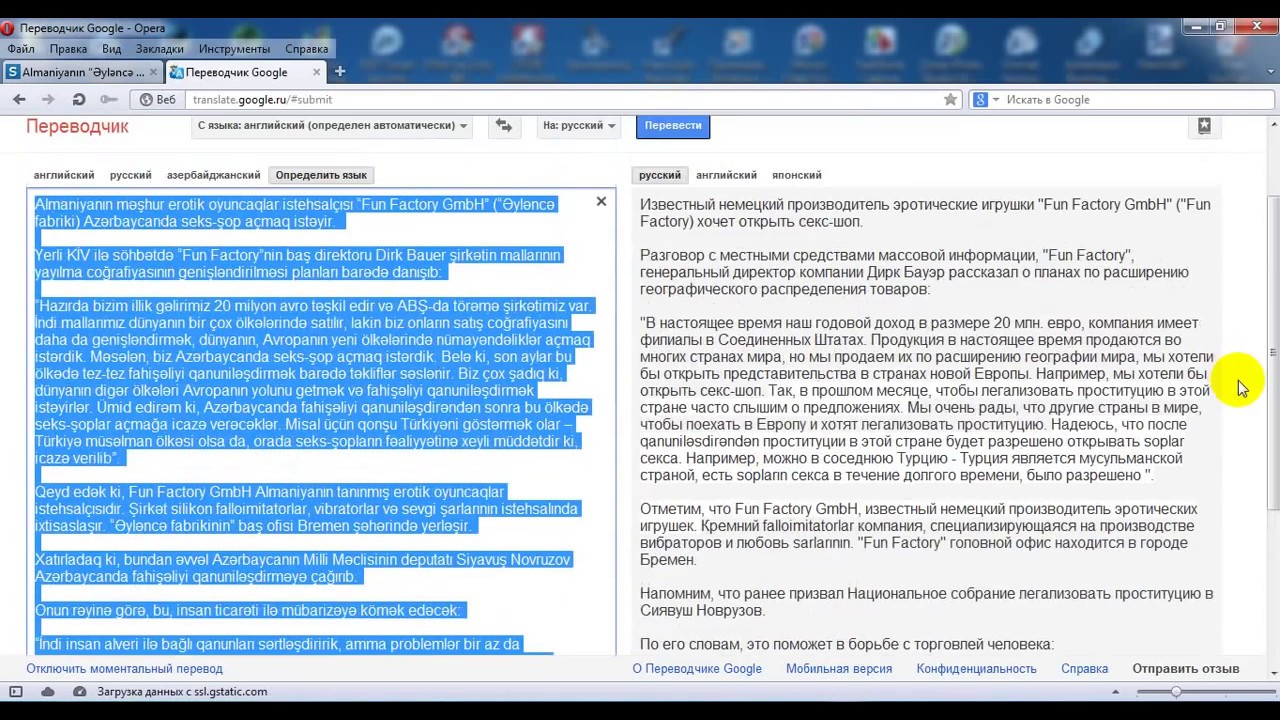This screenshot has height=720, width=1280.
Task: Open the Opera logo menu icon in title bar
Action: (8, 28)
